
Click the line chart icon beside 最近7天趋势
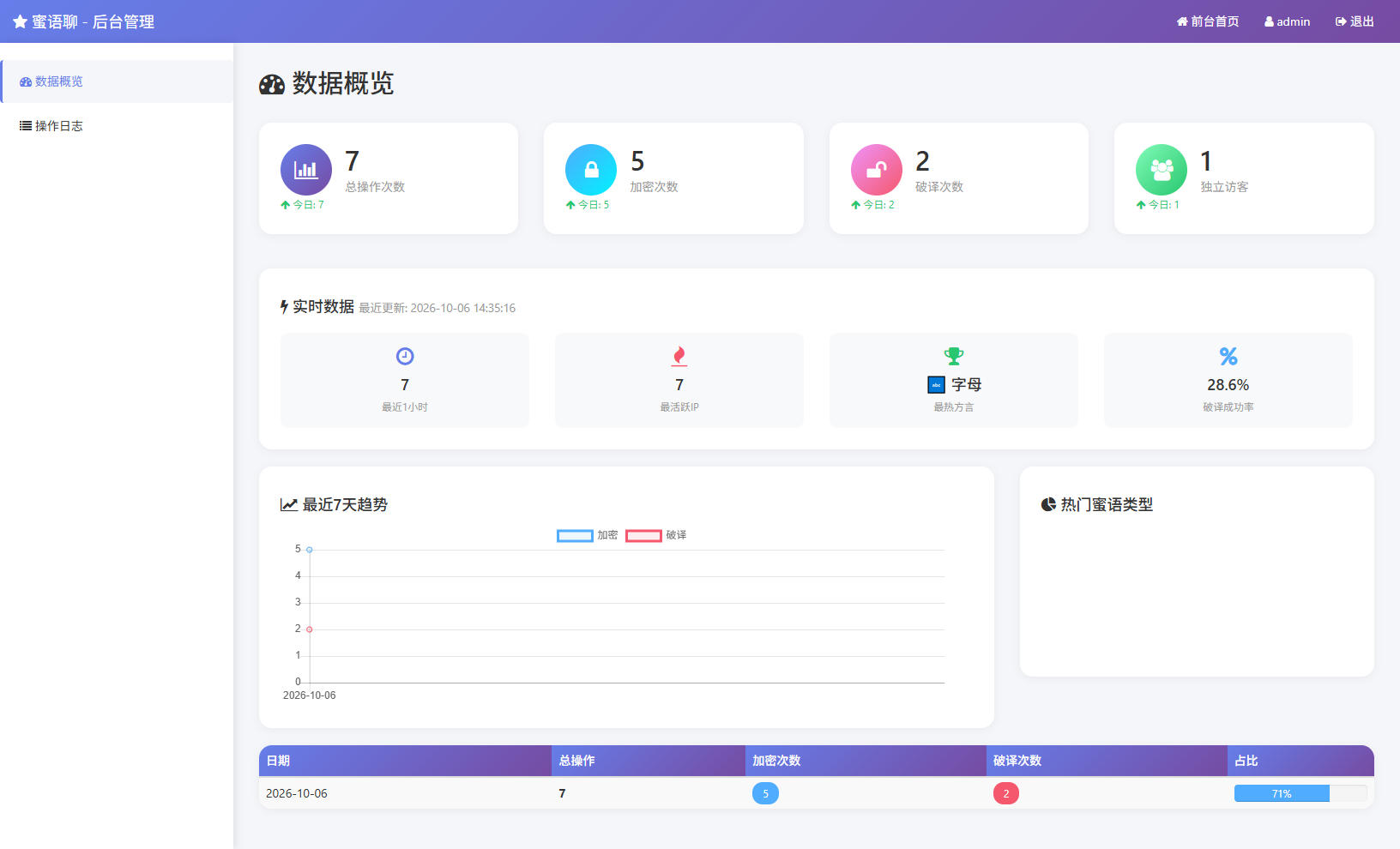(x=289, y=505)
